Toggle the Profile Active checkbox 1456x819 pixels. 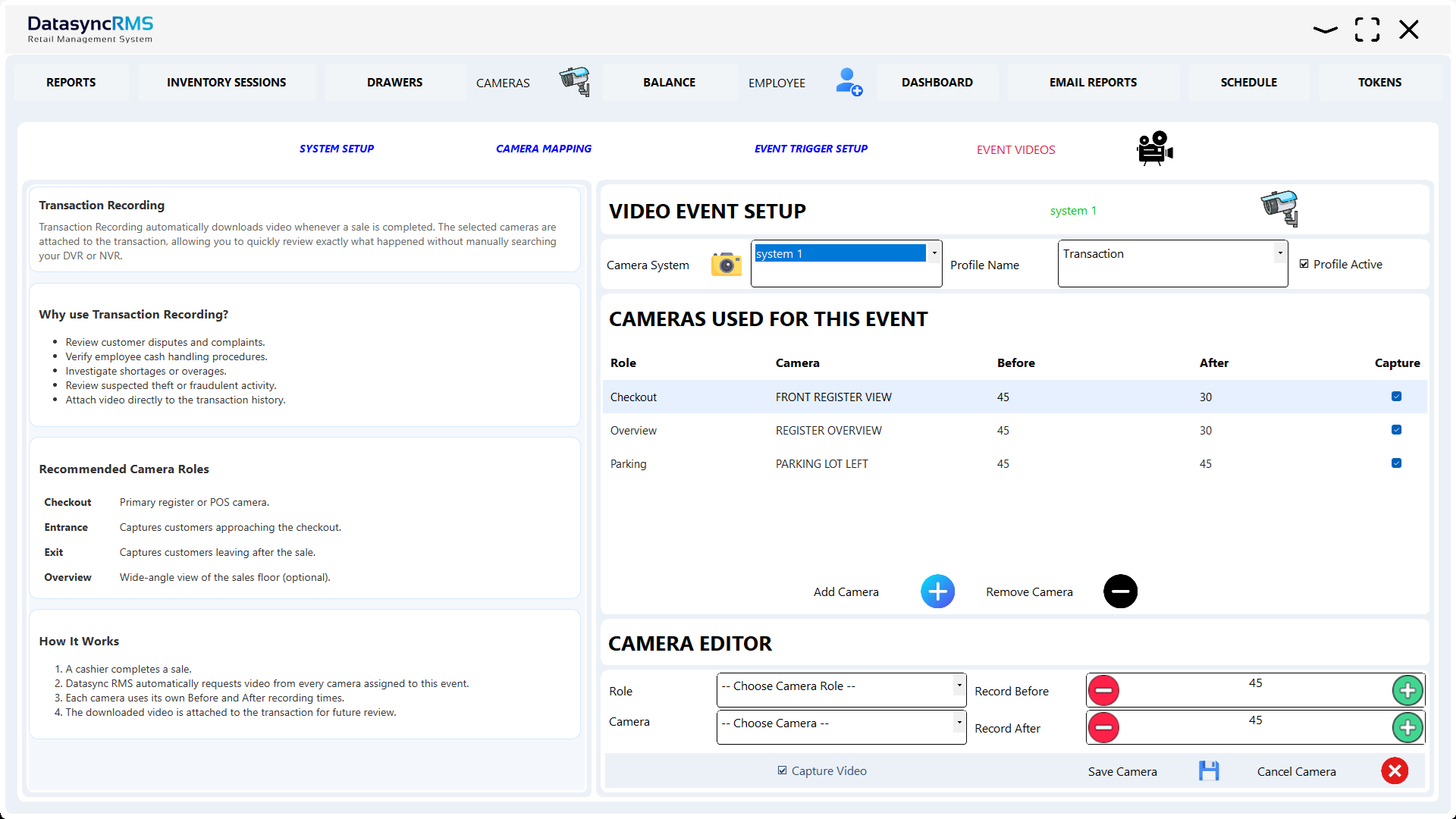point(1304,264)
